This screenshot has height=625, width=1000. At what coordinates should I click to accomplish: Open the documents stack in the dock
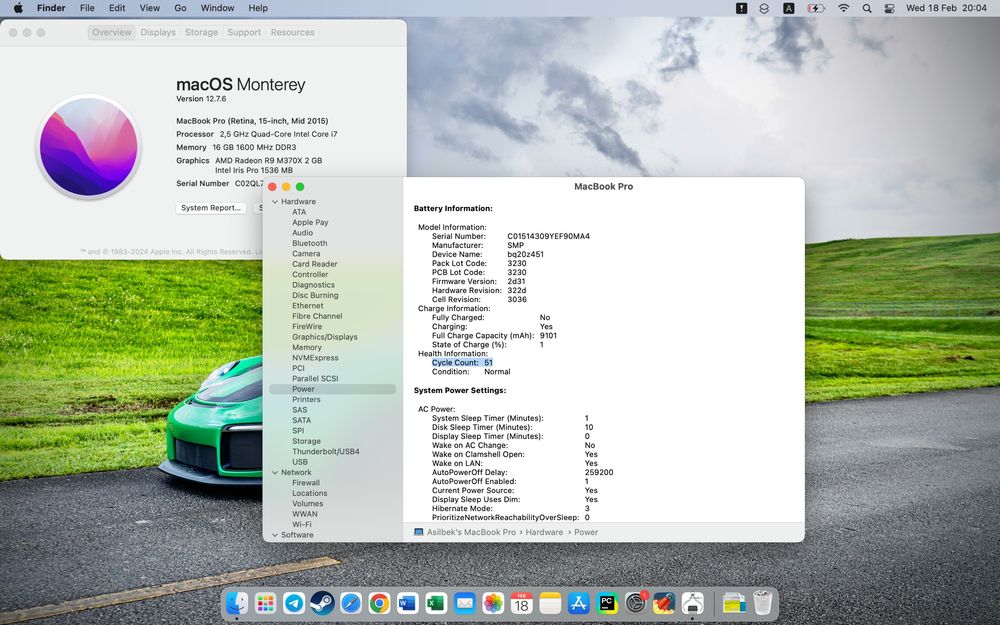(x=734, y=603)
